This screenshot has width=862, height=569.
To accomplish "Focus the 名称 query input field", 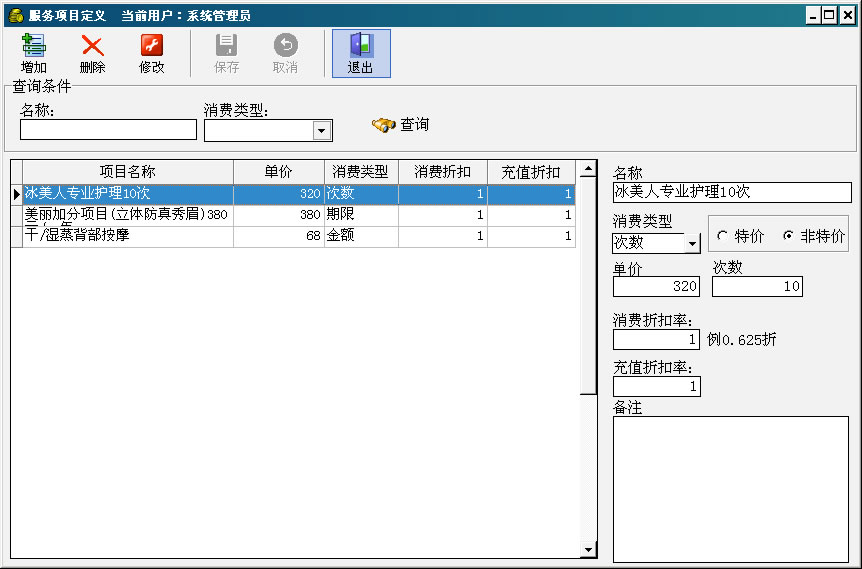I will (x=108, y=130).
